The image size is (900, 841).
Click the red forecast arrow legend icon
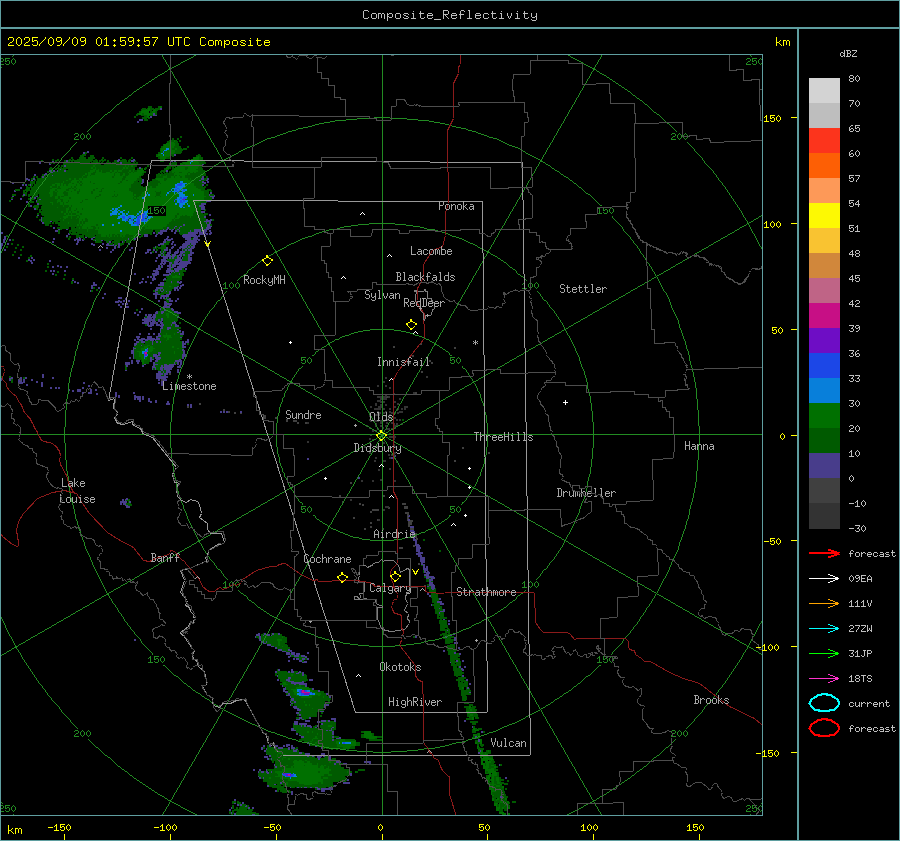pos(824,553)
